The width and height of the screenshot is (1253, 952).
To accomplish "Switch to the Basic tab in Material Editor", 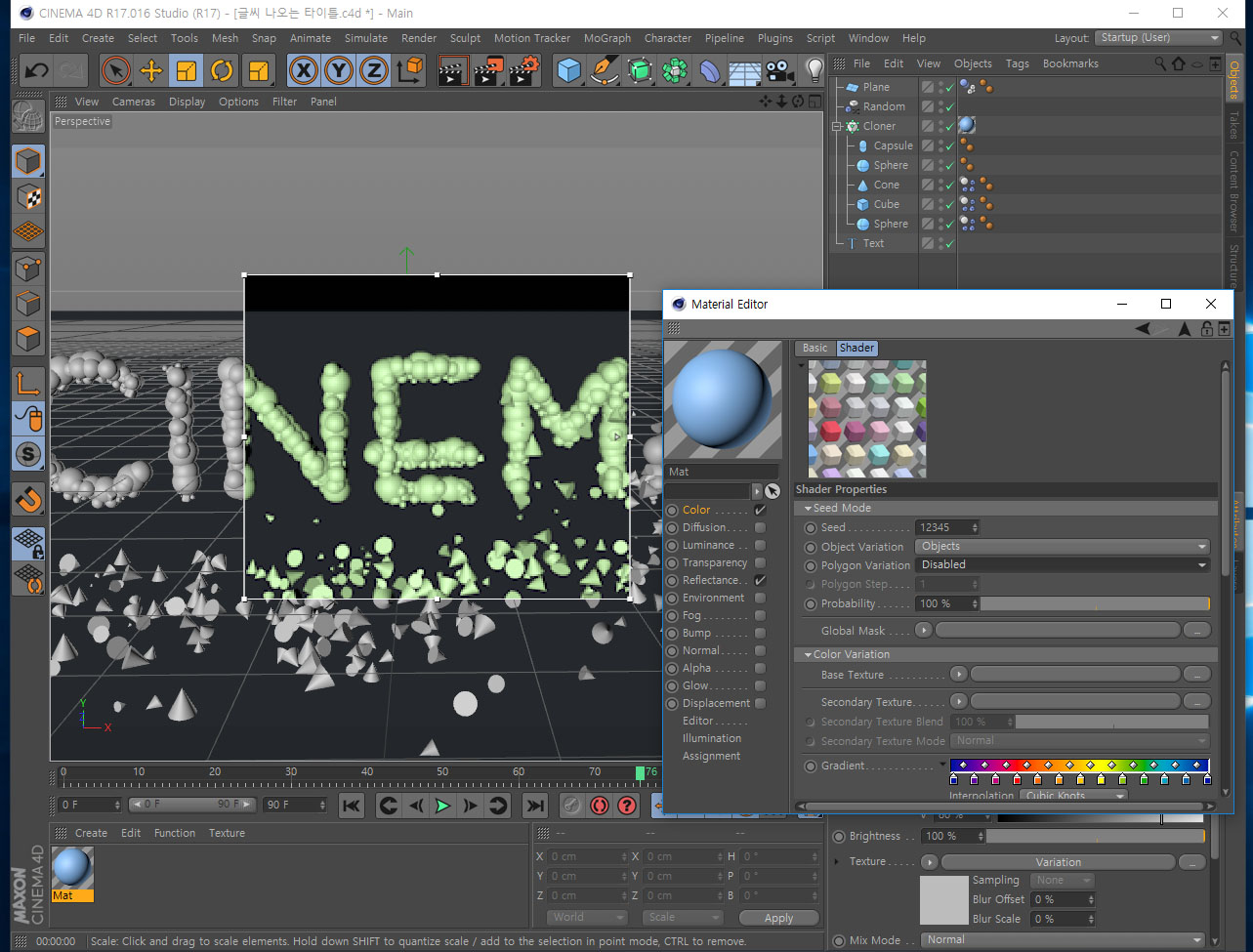I will point(814,348).
